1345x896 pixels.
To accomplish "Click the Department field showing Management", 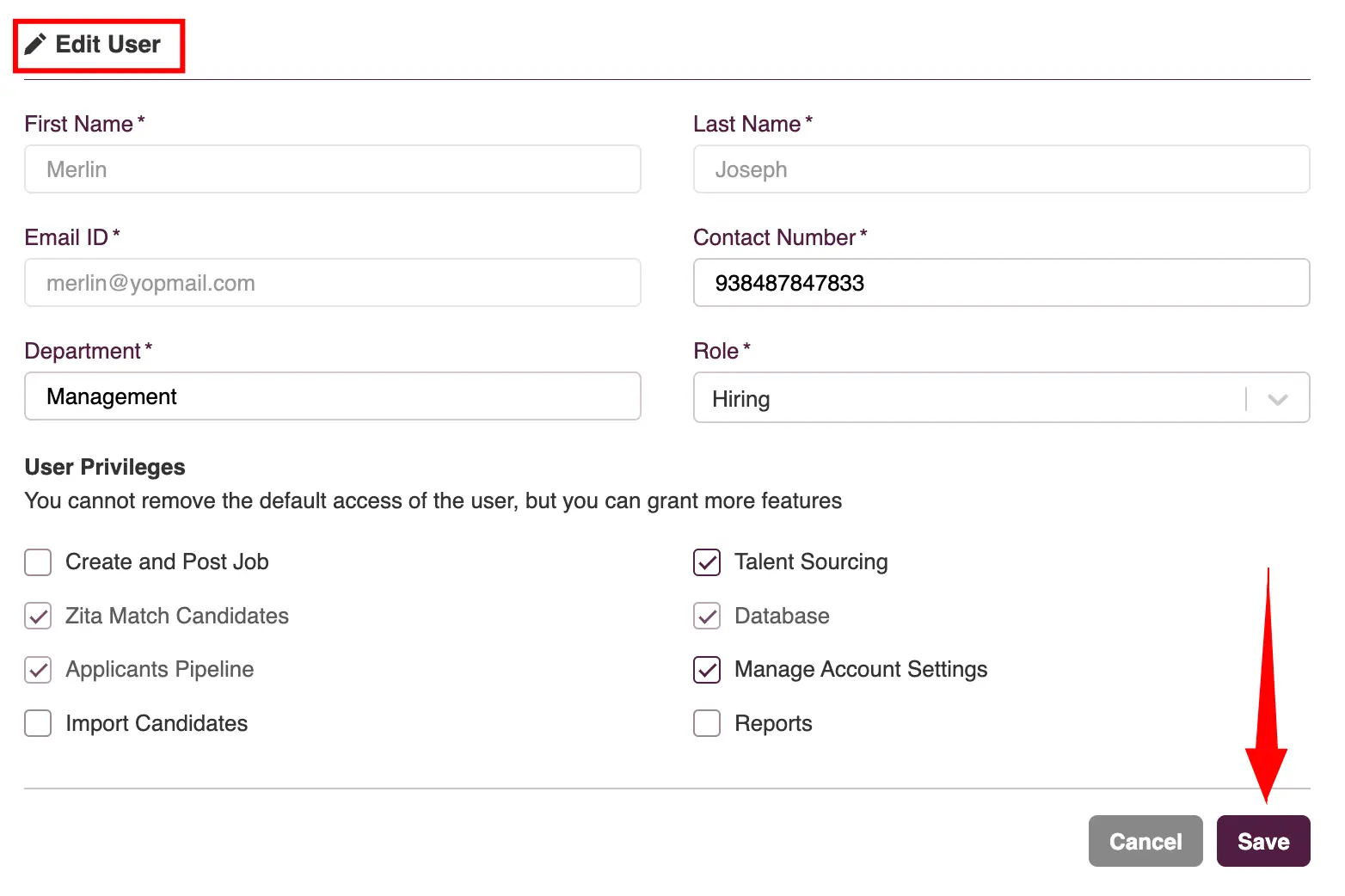I will (333, 396).
